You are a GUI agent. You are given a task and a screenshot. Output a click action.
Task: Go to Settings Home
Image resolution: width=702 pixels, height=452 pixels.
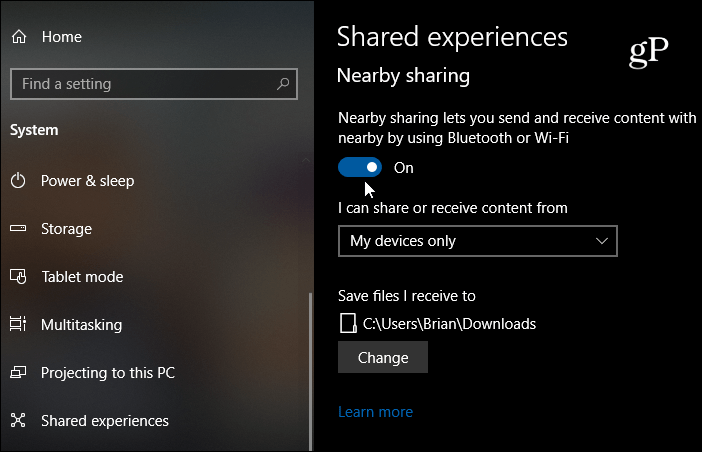click(61, 37)
